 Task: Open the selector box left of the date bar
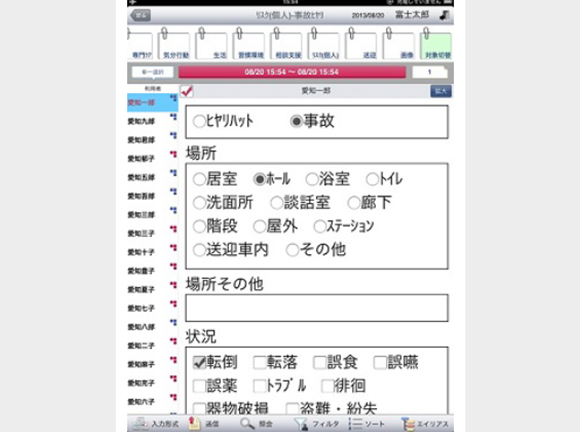click(x=153, y=72)
